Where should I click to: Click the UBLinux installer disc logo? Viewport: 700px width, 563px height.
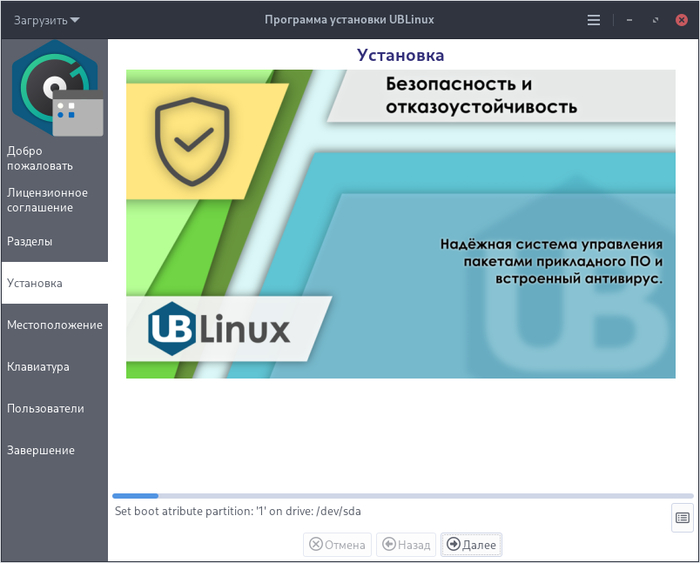[x=56, y=88]
